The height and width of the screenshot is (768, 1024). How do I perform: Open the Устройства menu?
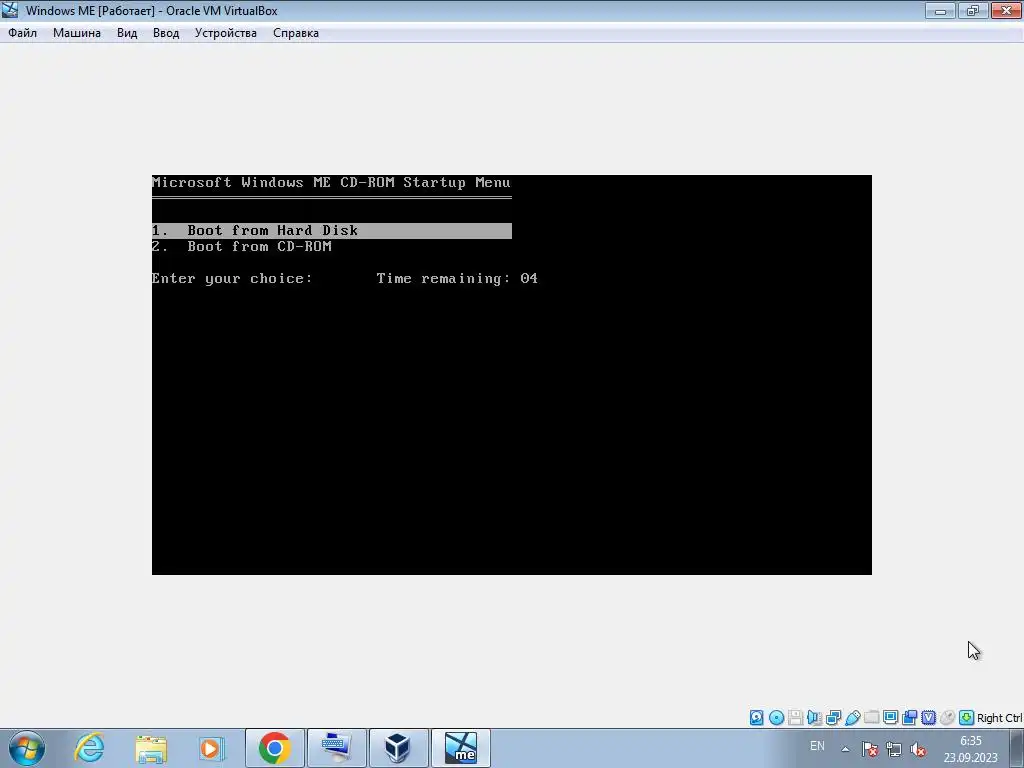225,33
